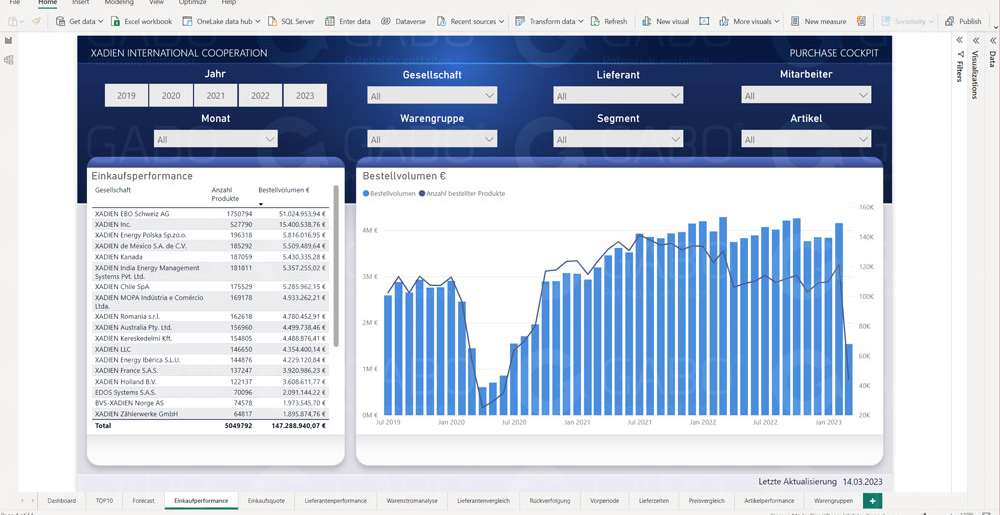The width and height of the screenshot is (1000, 515).
Task: Switch to Report view in left sidebar
Action: click(8, 40)
